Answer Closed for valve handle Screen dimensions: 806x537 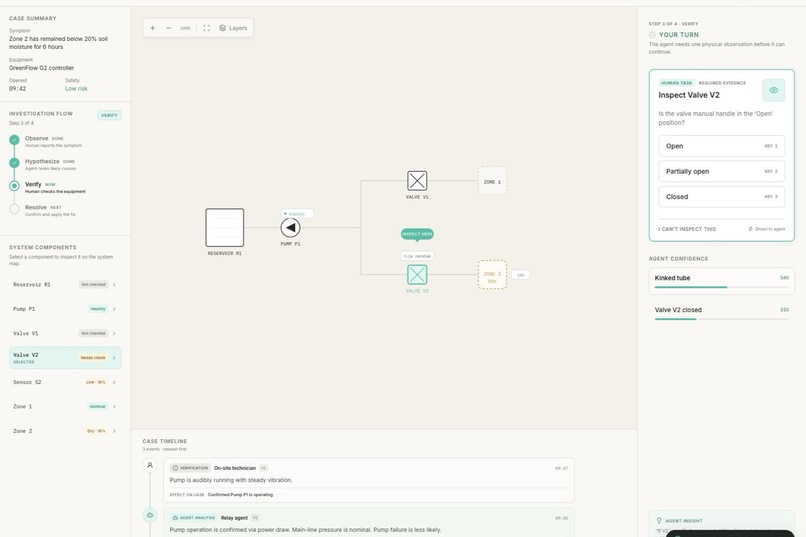pos(722,197)
